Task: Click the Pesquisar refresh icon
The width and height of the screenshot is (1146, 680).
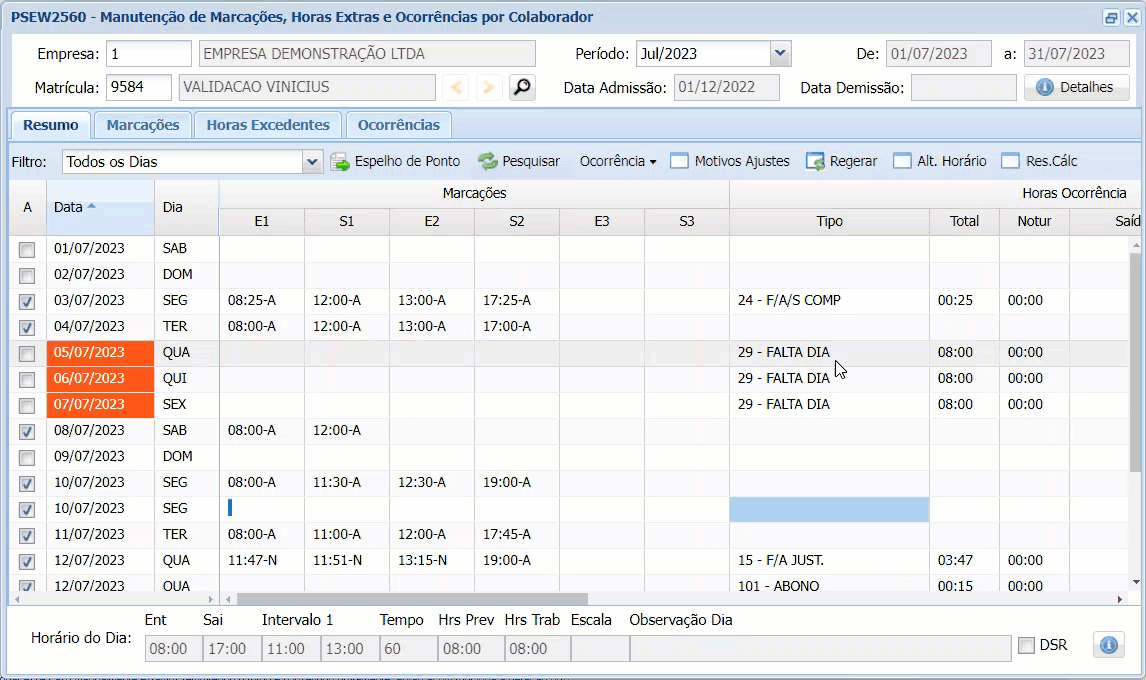Action: [x=488, y=161]
